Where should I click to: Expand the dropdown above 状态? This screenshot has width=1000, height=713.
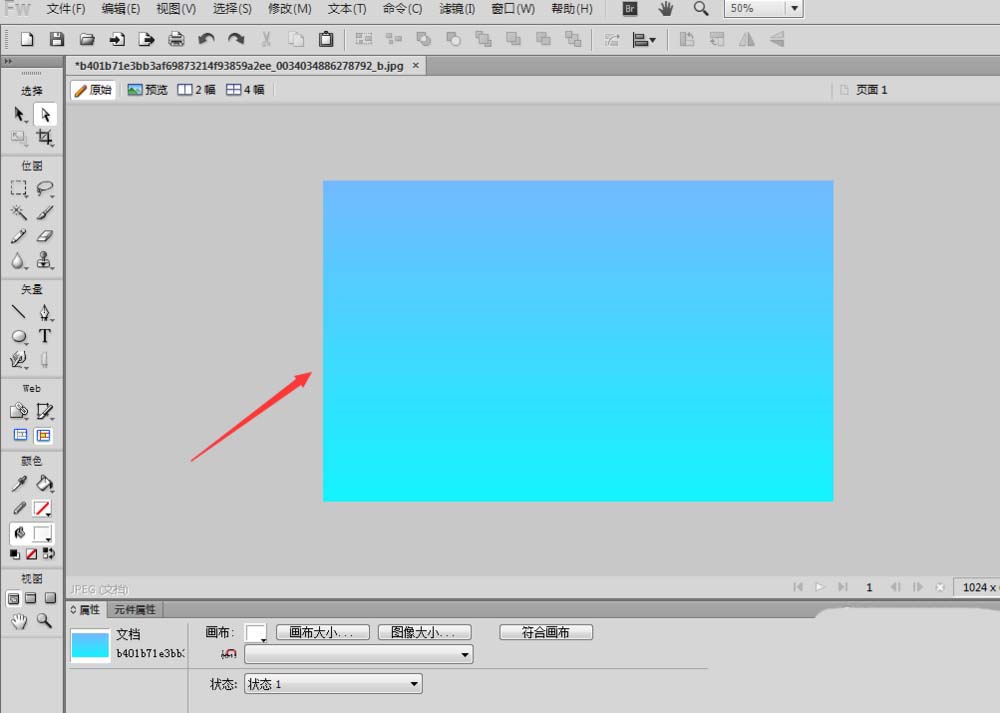click(358, 654)
